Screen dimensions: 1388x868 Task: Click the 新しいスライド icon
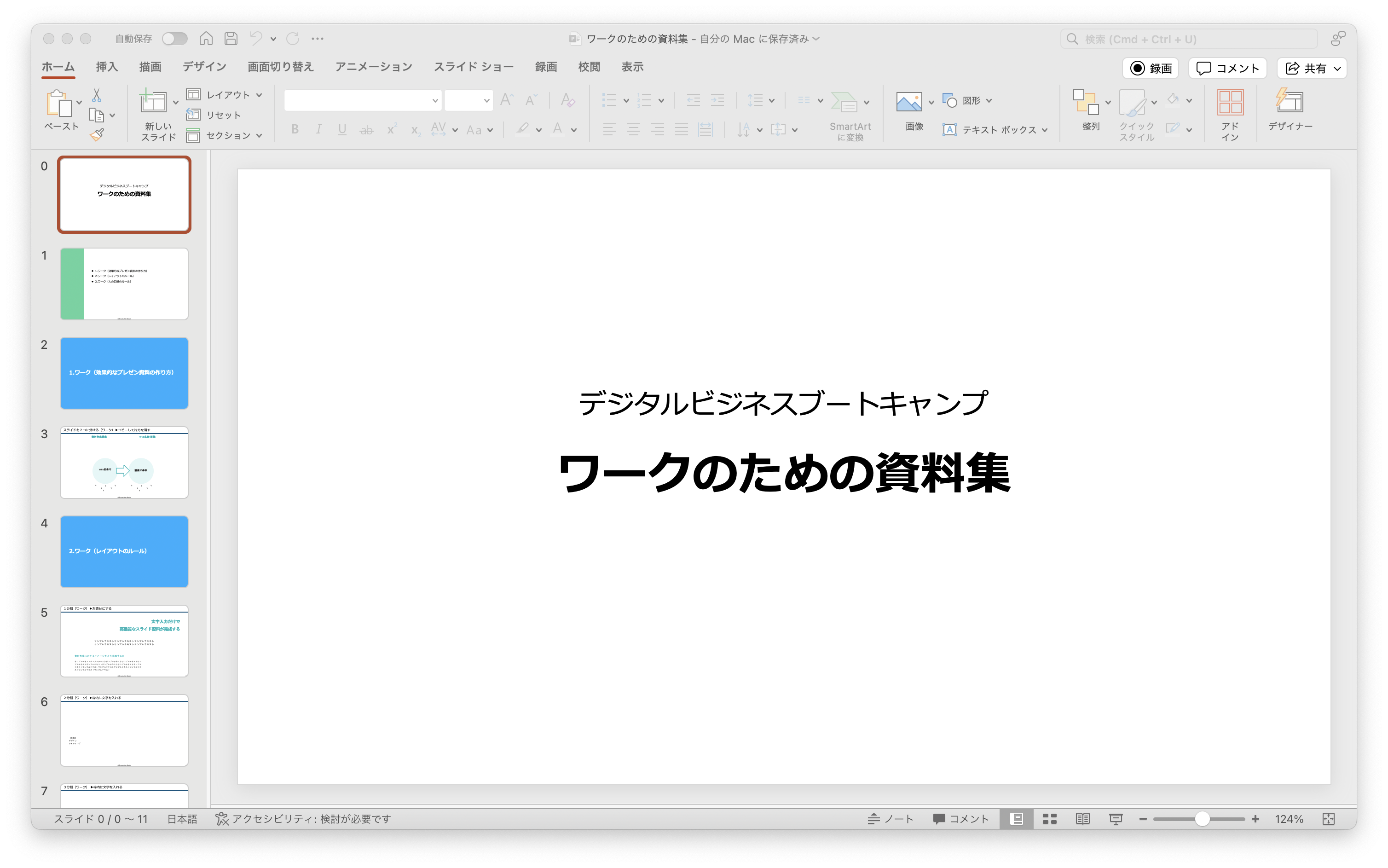click(x=153, y=102)
